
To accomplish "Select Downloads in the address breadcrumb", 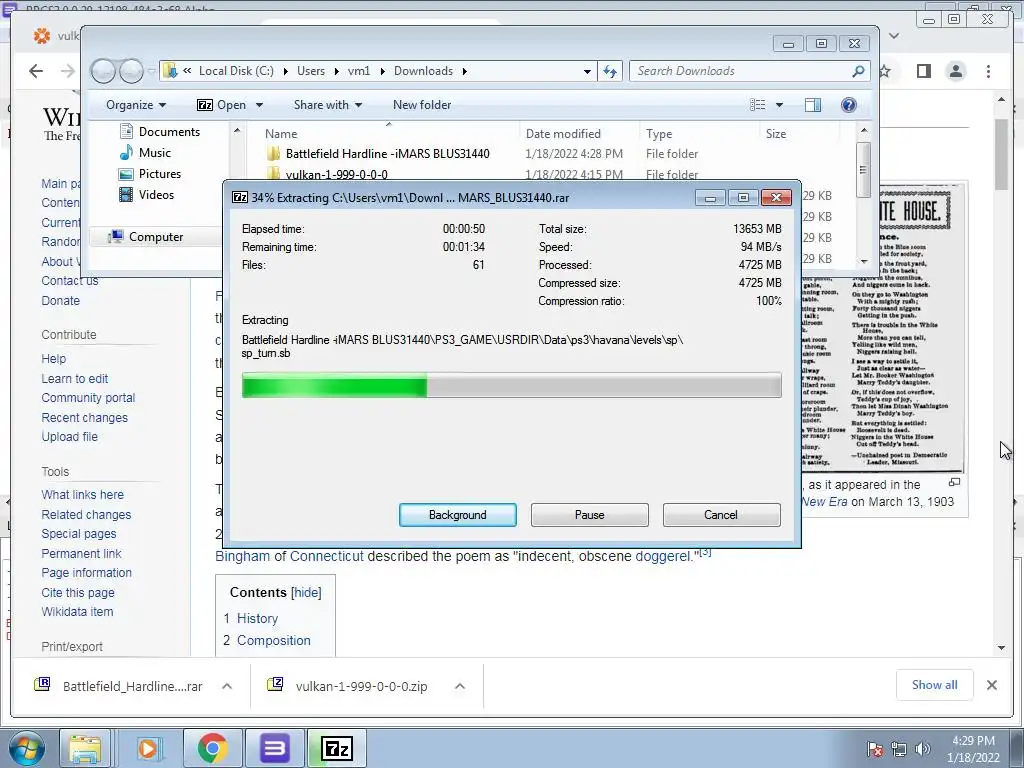I will click(x=423, y=71).
